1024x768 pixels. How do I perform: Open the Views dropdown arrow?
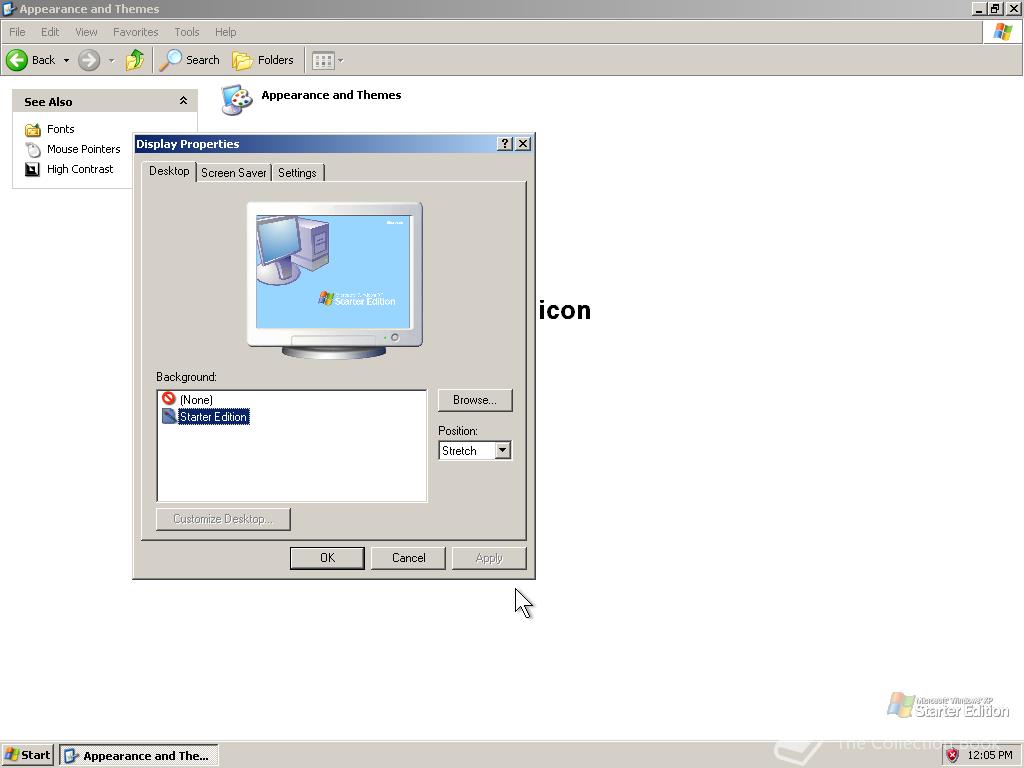[x=340, y=61]
